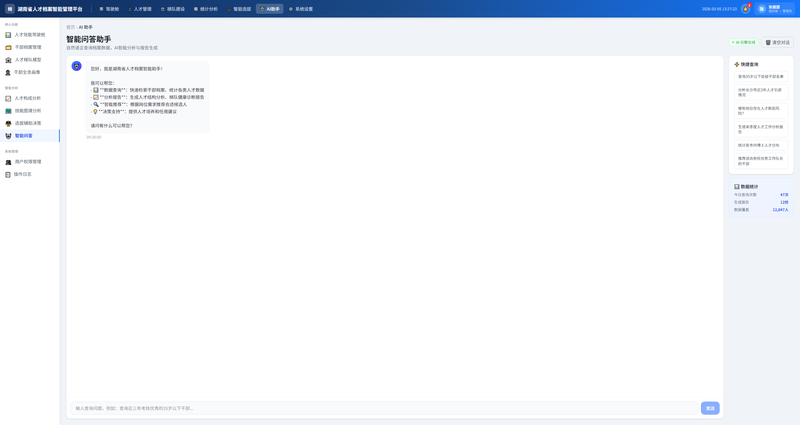Click the 发送 send button
This screenshot has width=800, height=425.
710,408
